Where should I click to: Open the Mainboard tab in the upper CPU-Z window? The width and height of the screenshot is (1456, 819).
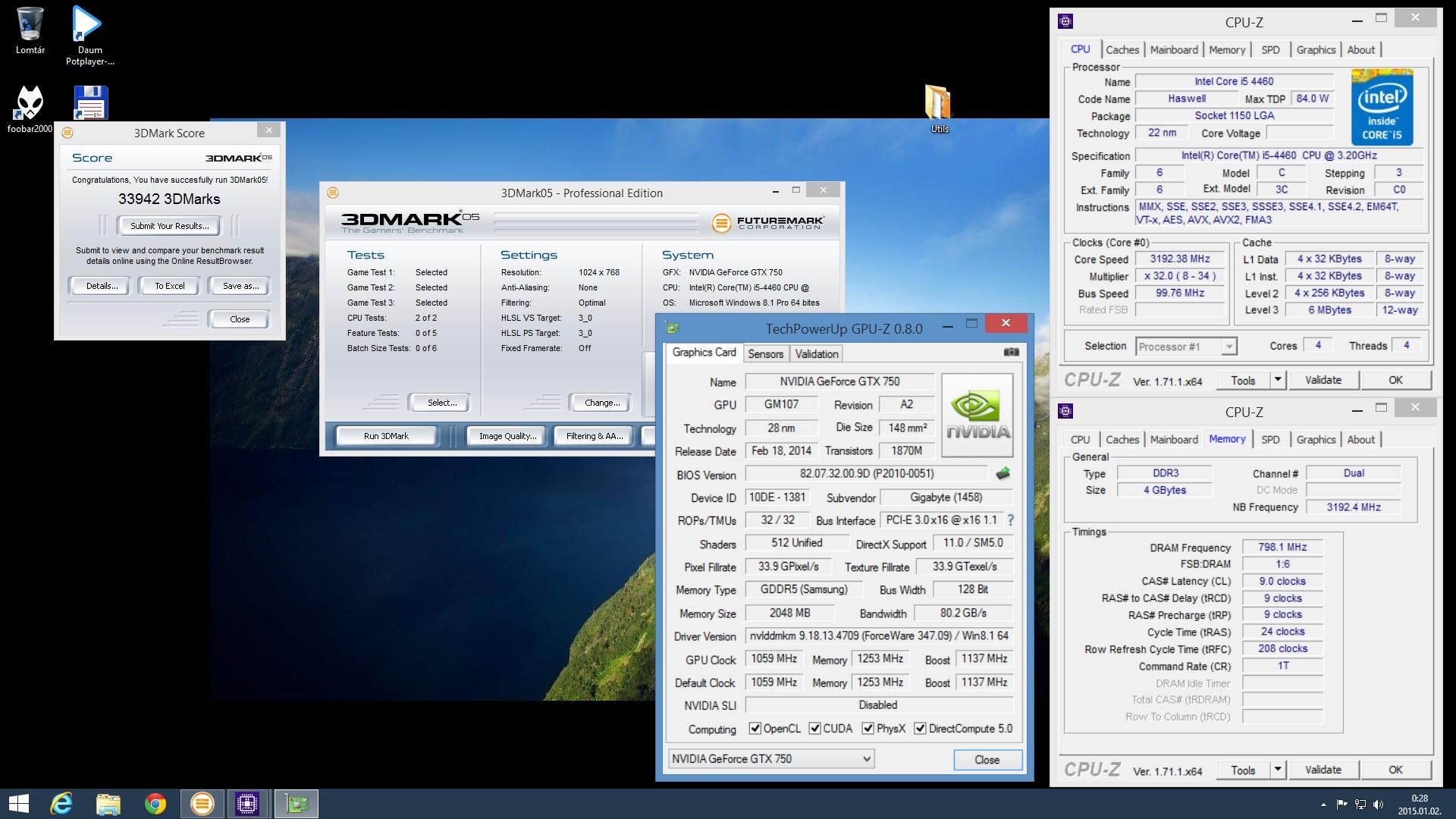(1173, 50)
